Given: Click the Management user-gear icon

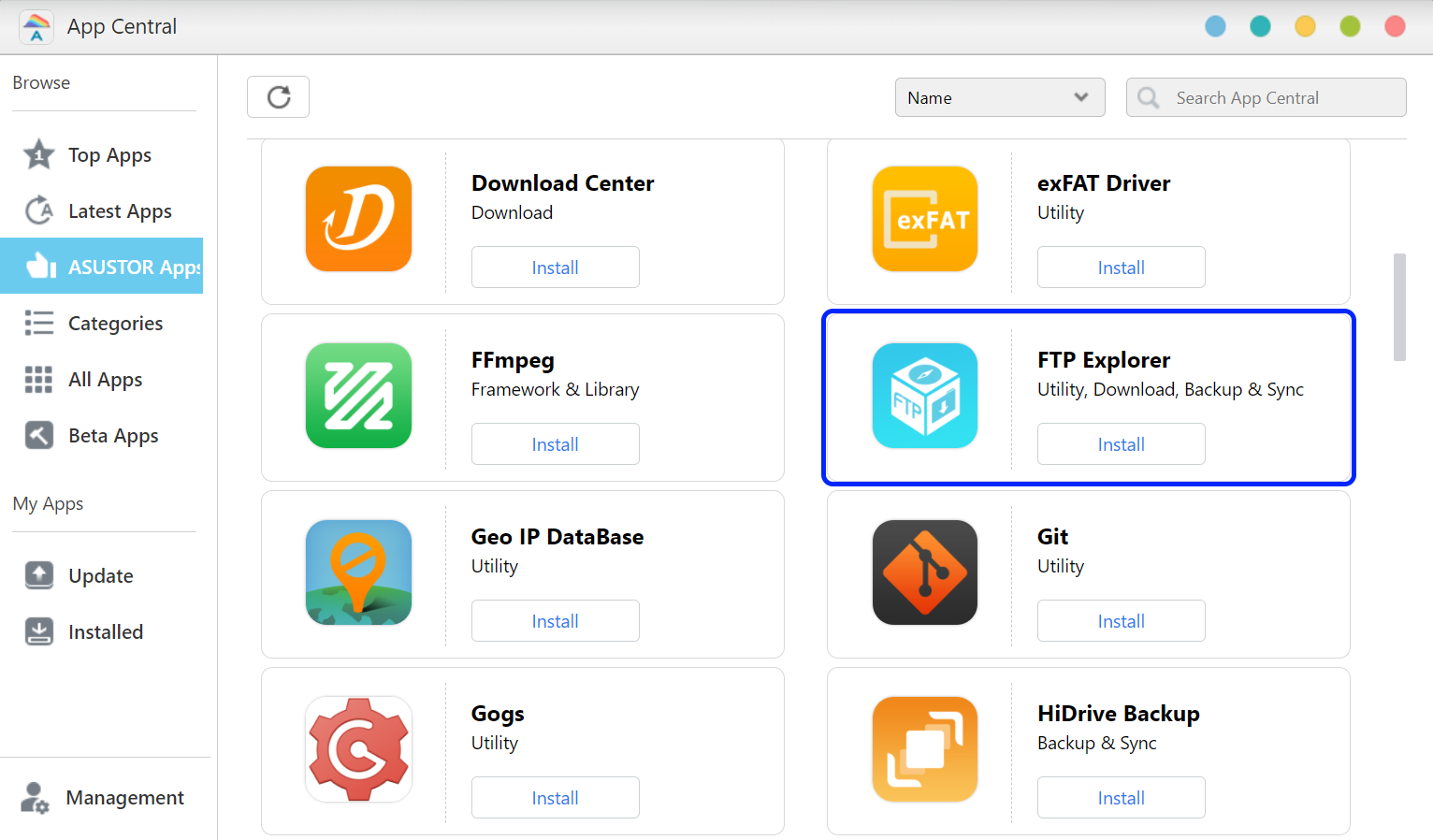Looking at the screenshot, I should click(x=36, y=798).
